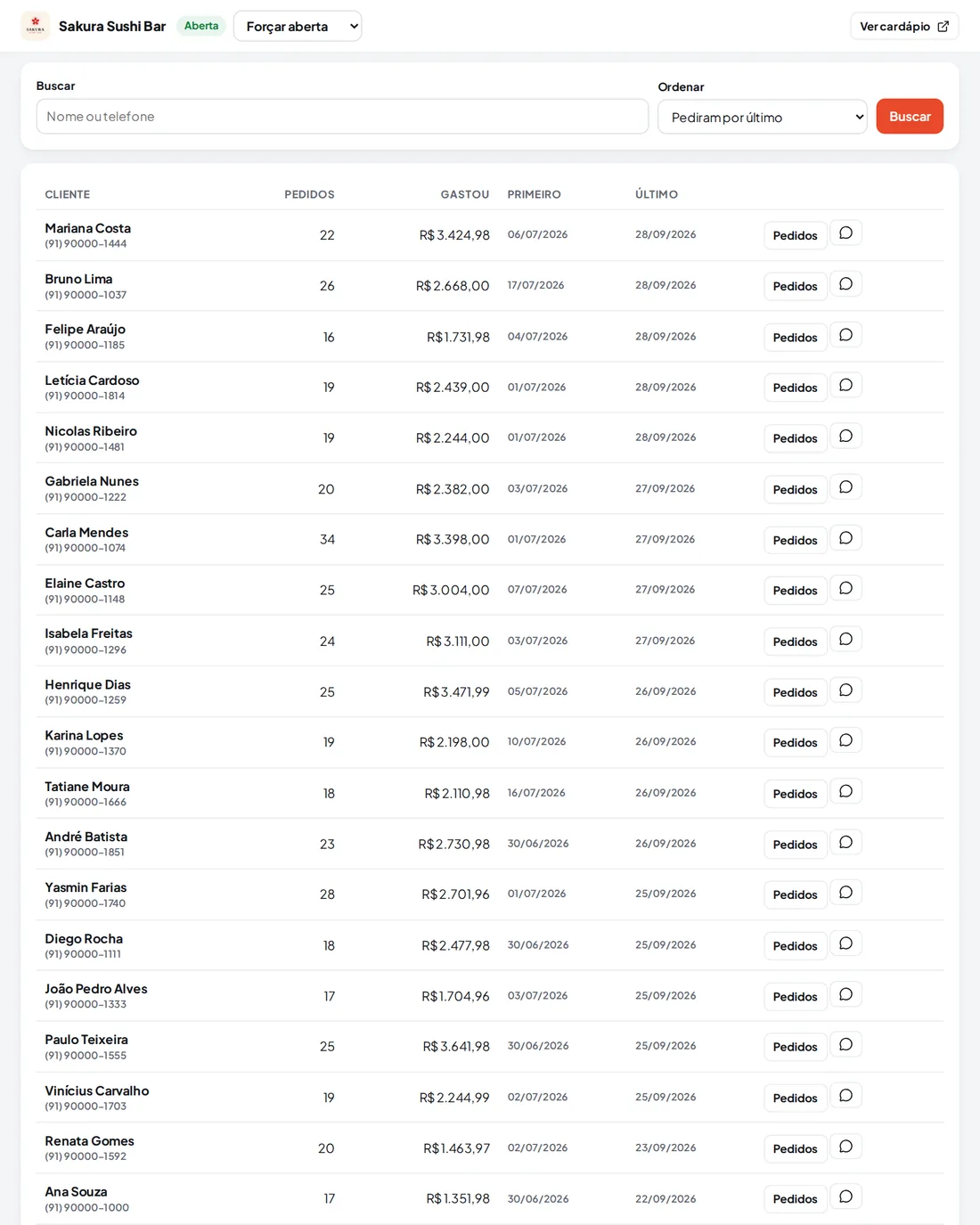Open message icon for Henrique Dias

pyautogui.click(x=845, y=690)
